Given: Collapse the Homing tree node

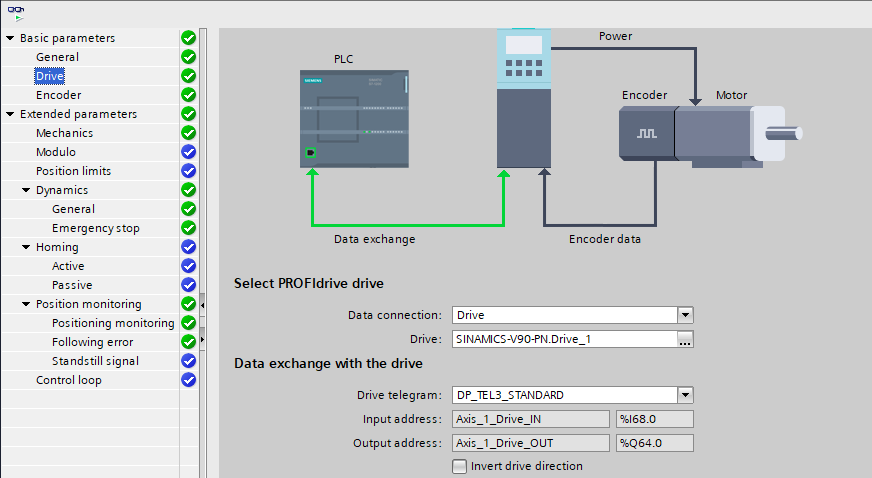Looking at the screenshot, I should coord(26,247).
